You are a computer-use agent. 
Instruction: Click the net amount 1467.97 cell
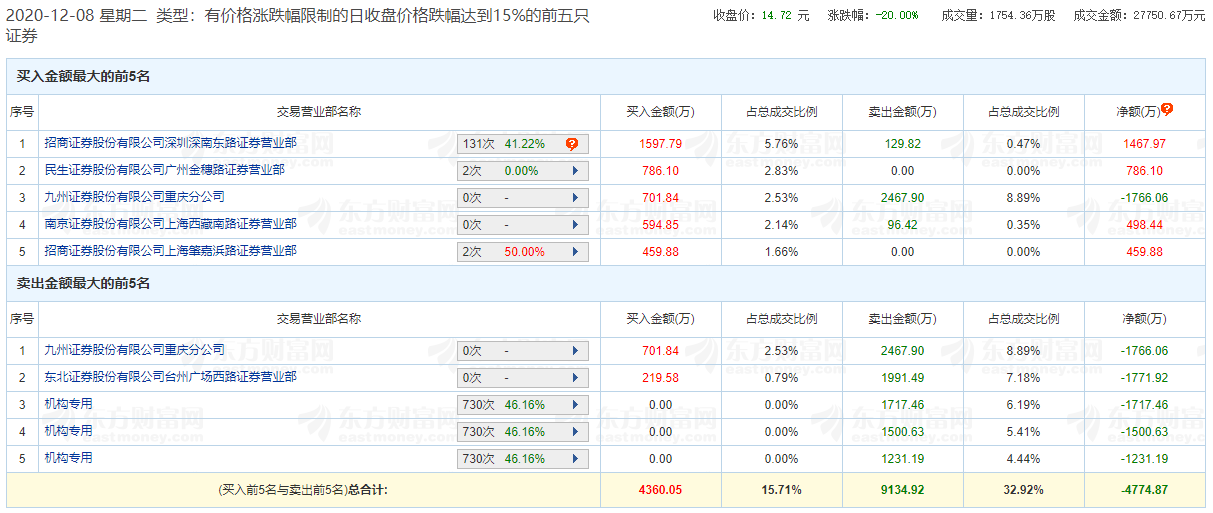(1146, 144)
